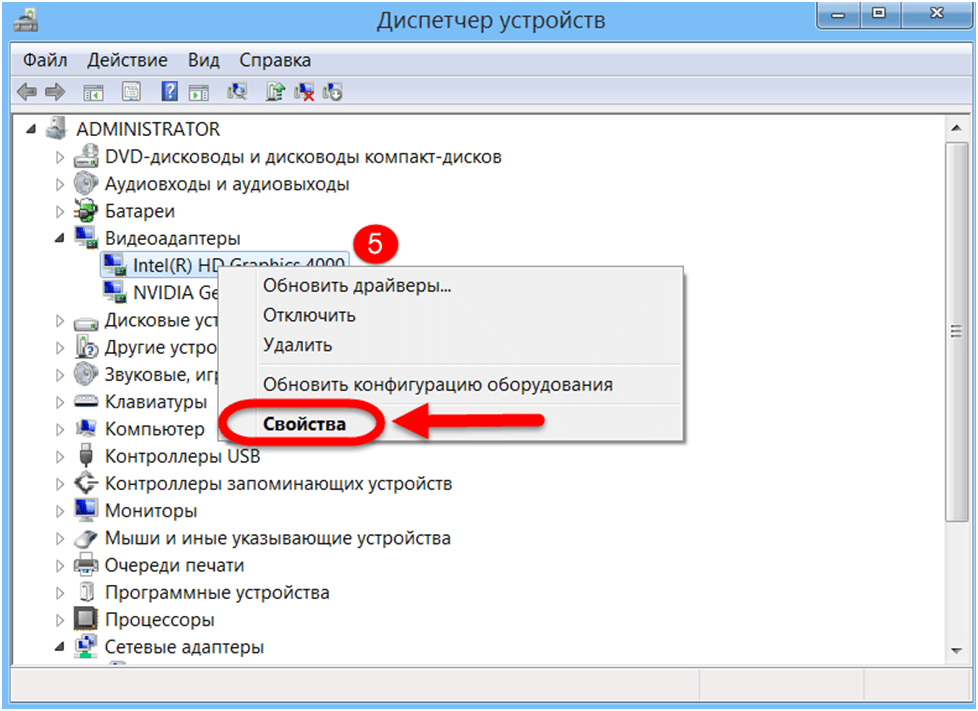Toggle the action pane toolbar icon
This screenshot has height=711, width=978.
[x=199, y=92]
